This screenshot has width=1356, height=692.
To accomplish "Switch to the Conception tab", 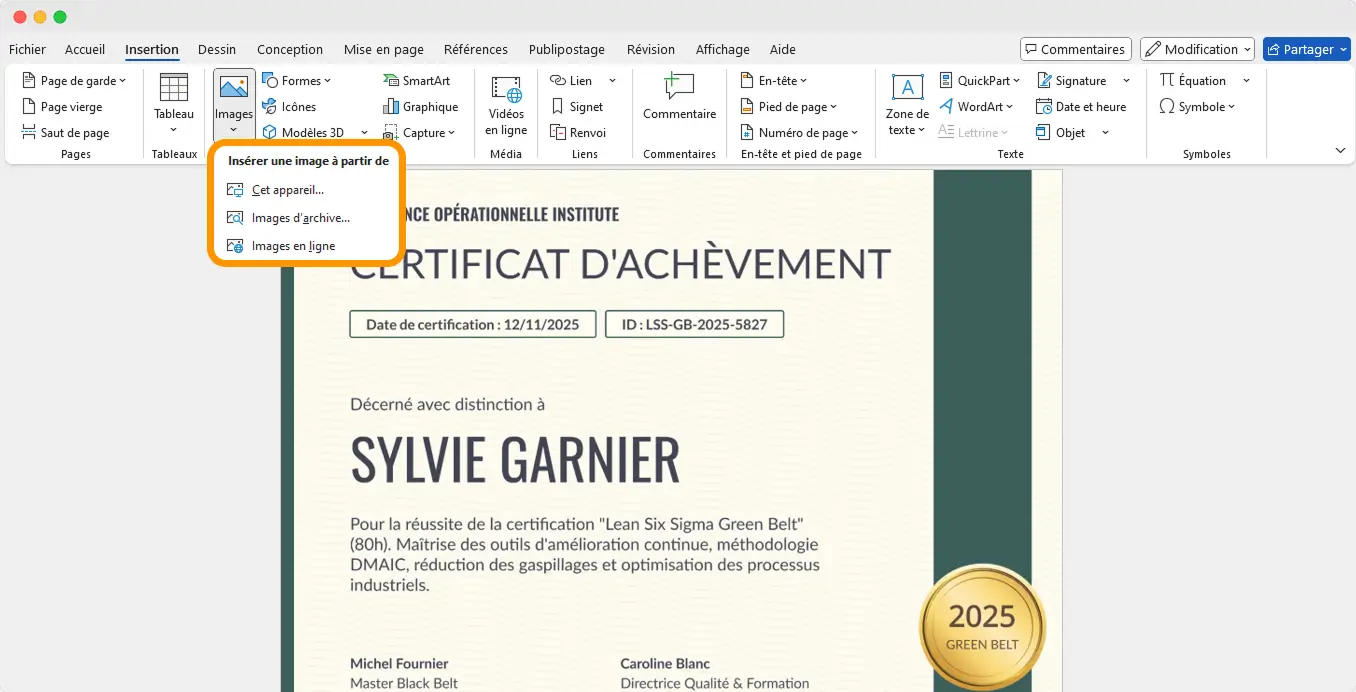I will tap(290, 49).
